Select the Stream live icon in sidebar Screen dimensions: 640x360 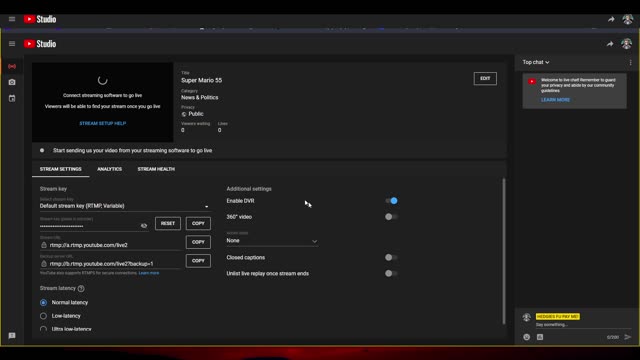coord(12,66)
